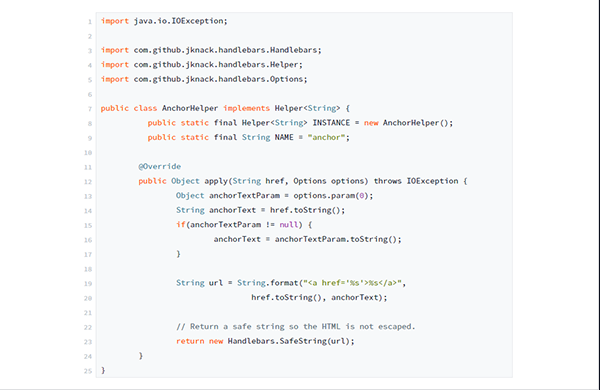Click line number 1 in the gutter
Viewport: 600px width, 390px height.
click(90, 21)
